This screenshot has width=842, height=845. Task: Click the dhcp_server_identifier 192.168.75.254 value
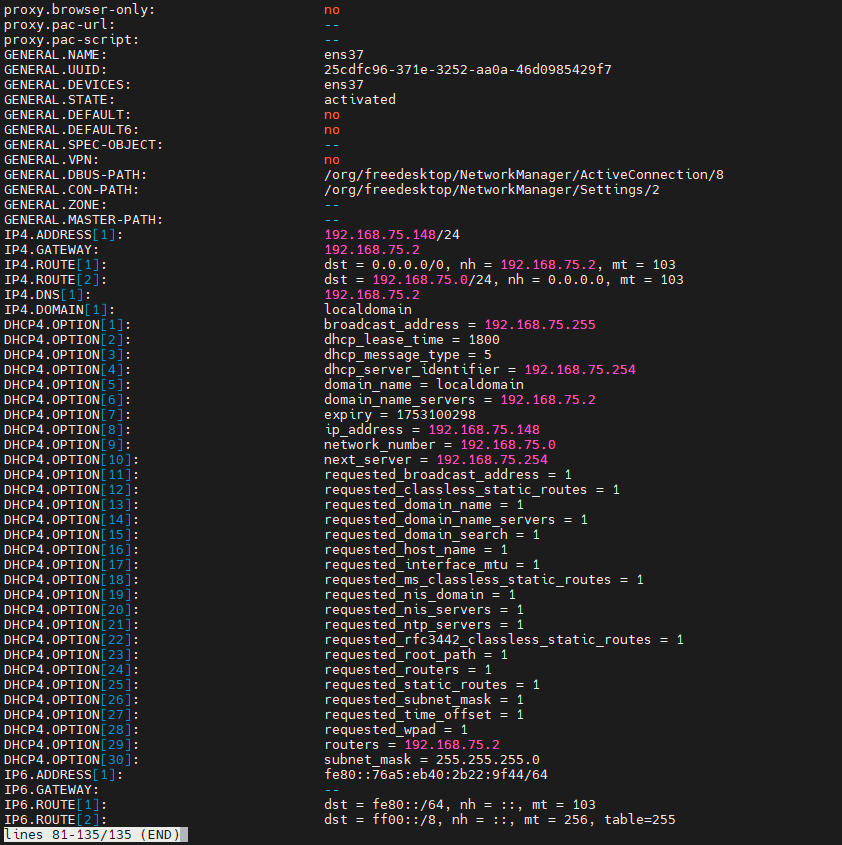tap(580, 370)
